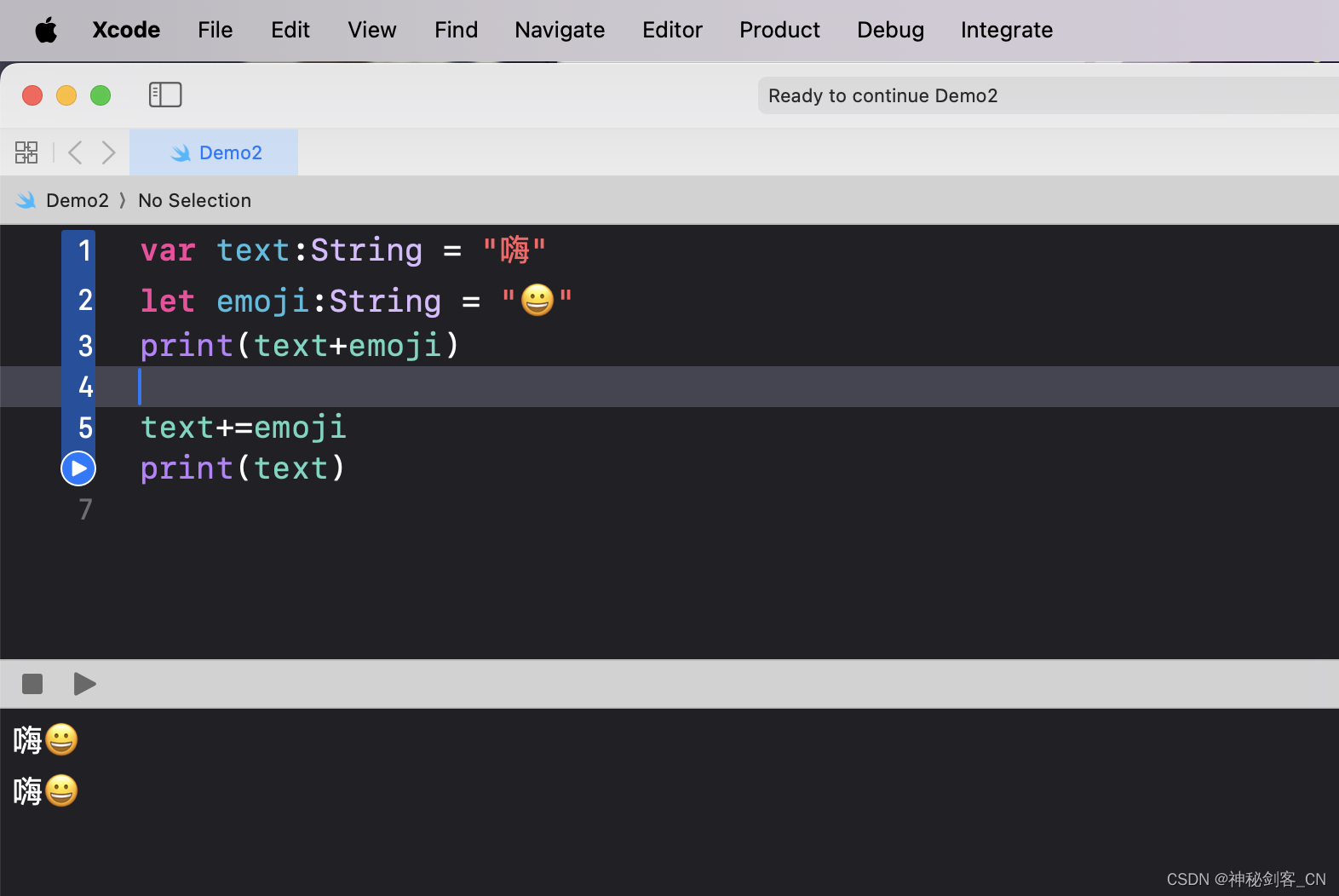The image size is (1339, 896).
Task: Close the Xcode window
Action: click(32, 95)
